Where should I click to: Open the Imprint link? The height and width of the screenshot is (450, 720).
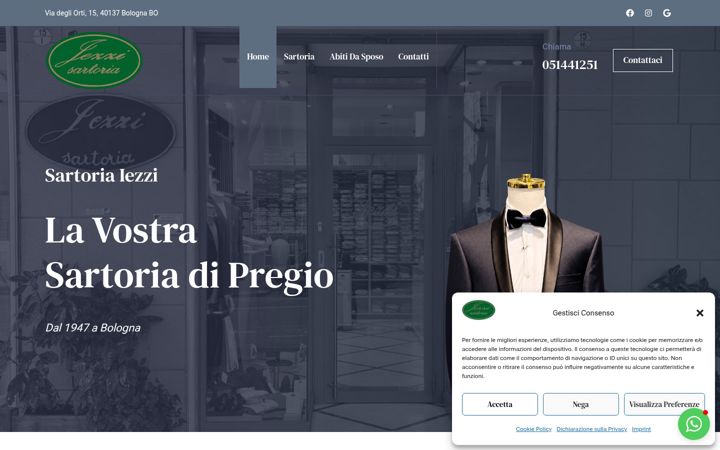641,429
